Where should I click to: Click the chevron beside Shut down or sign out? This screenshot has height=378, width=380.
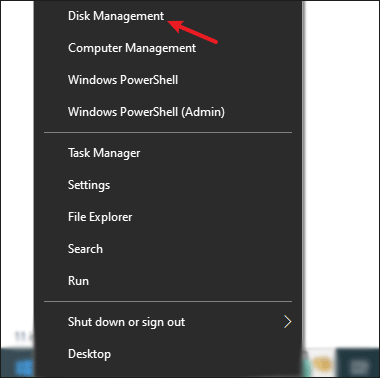coord(287,322)
